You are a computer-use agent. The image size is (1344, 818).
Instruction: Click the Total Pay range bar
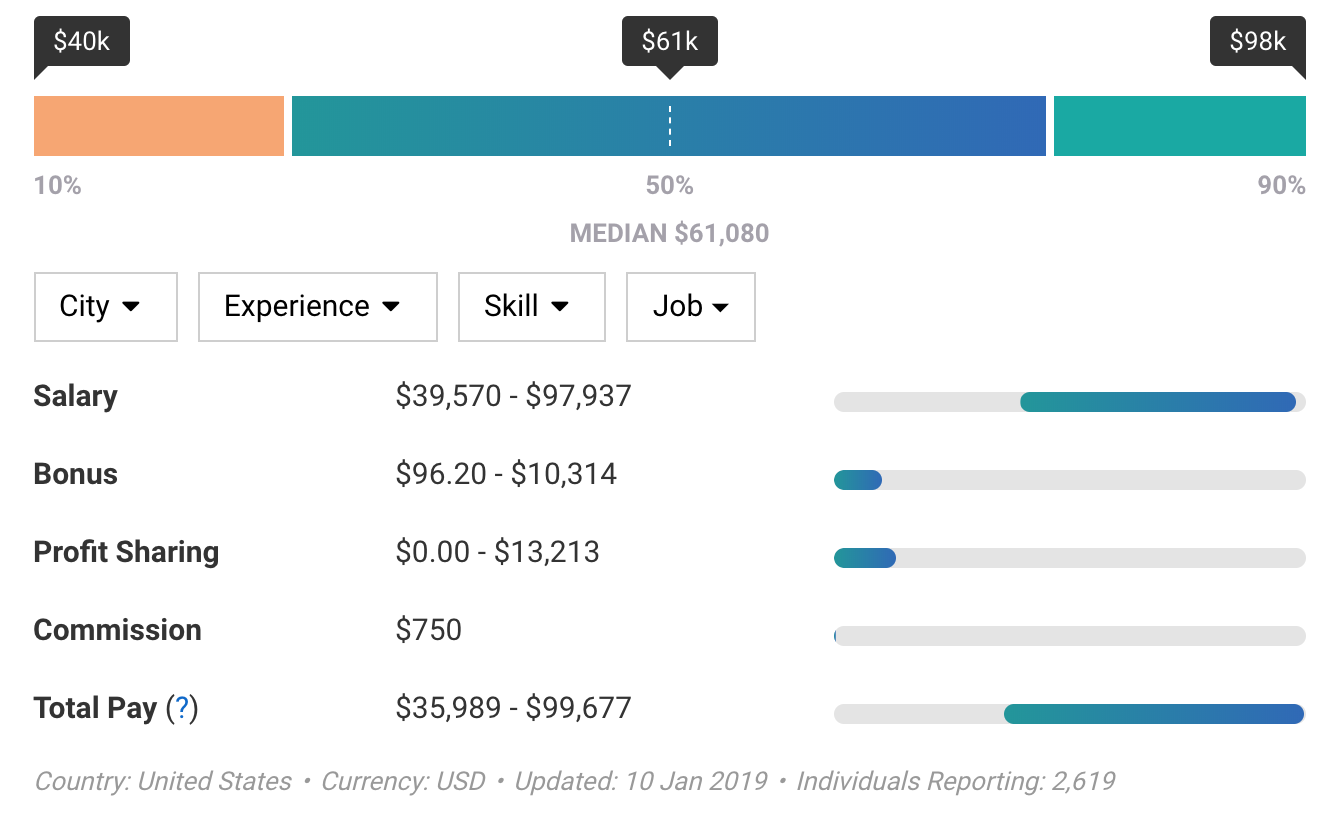click(x=1153, y=714)
